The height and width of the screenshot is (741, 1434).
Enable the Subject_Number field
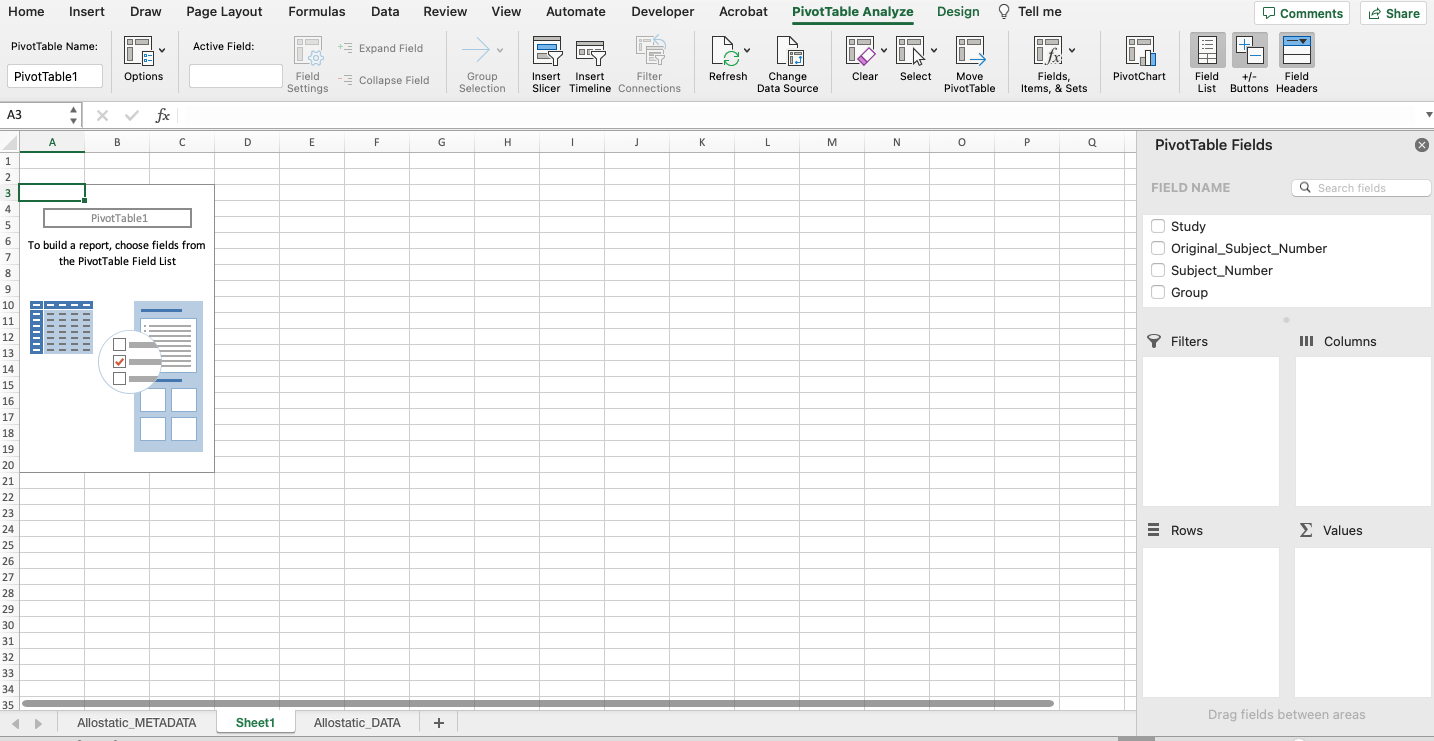1158,270
